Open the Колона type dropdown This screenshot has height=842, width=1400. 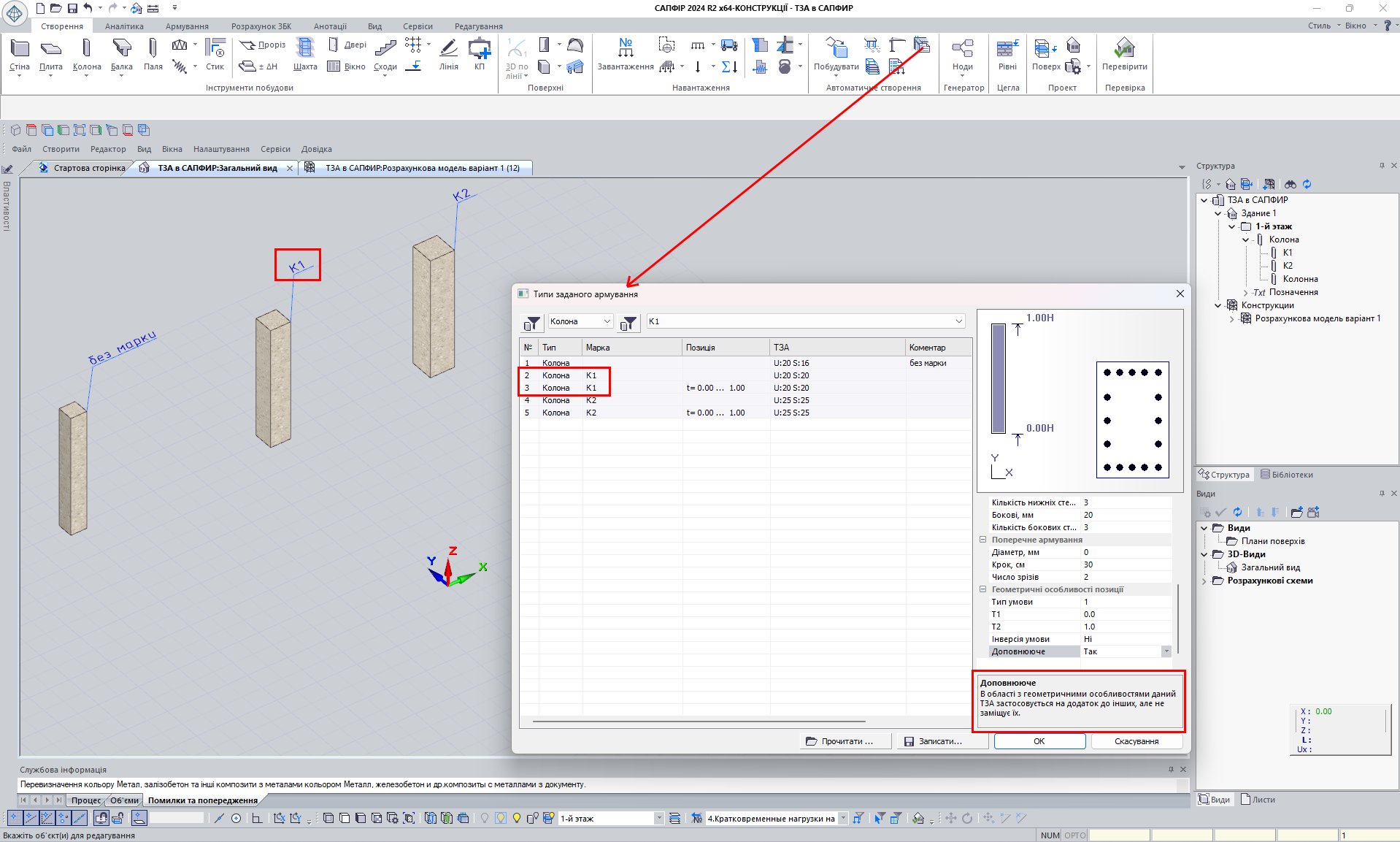(x=607, y=321)
